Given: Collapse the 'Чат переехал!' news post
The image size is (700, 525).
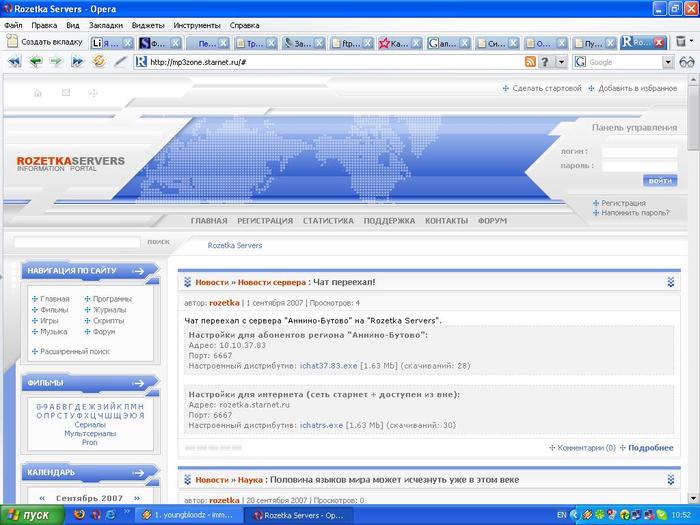Looking at the screenshot, I should point(670,283).
